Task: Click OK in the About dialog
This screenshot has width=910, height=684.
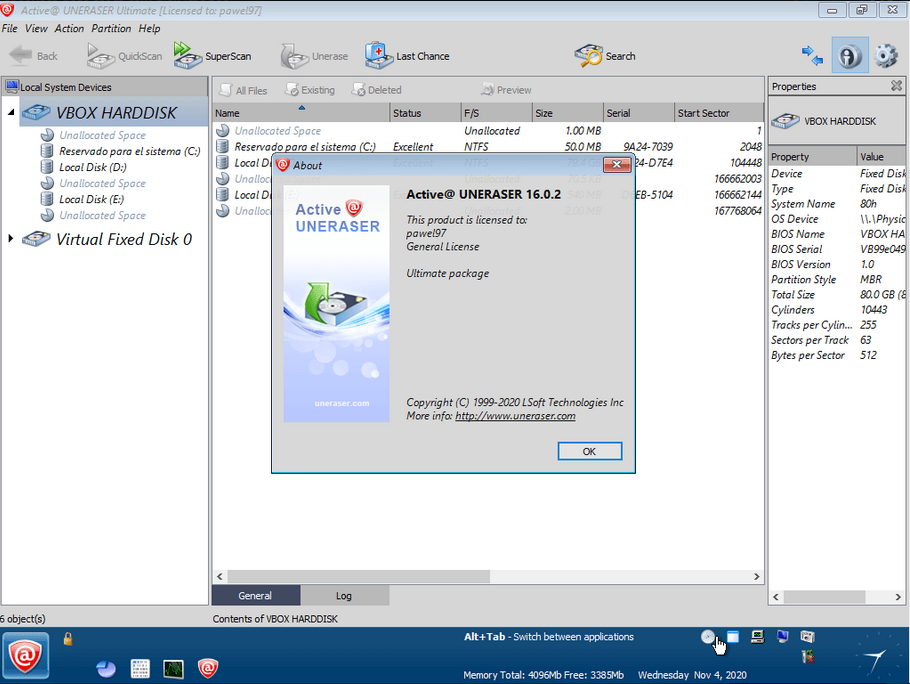Action: click(590, 451)
